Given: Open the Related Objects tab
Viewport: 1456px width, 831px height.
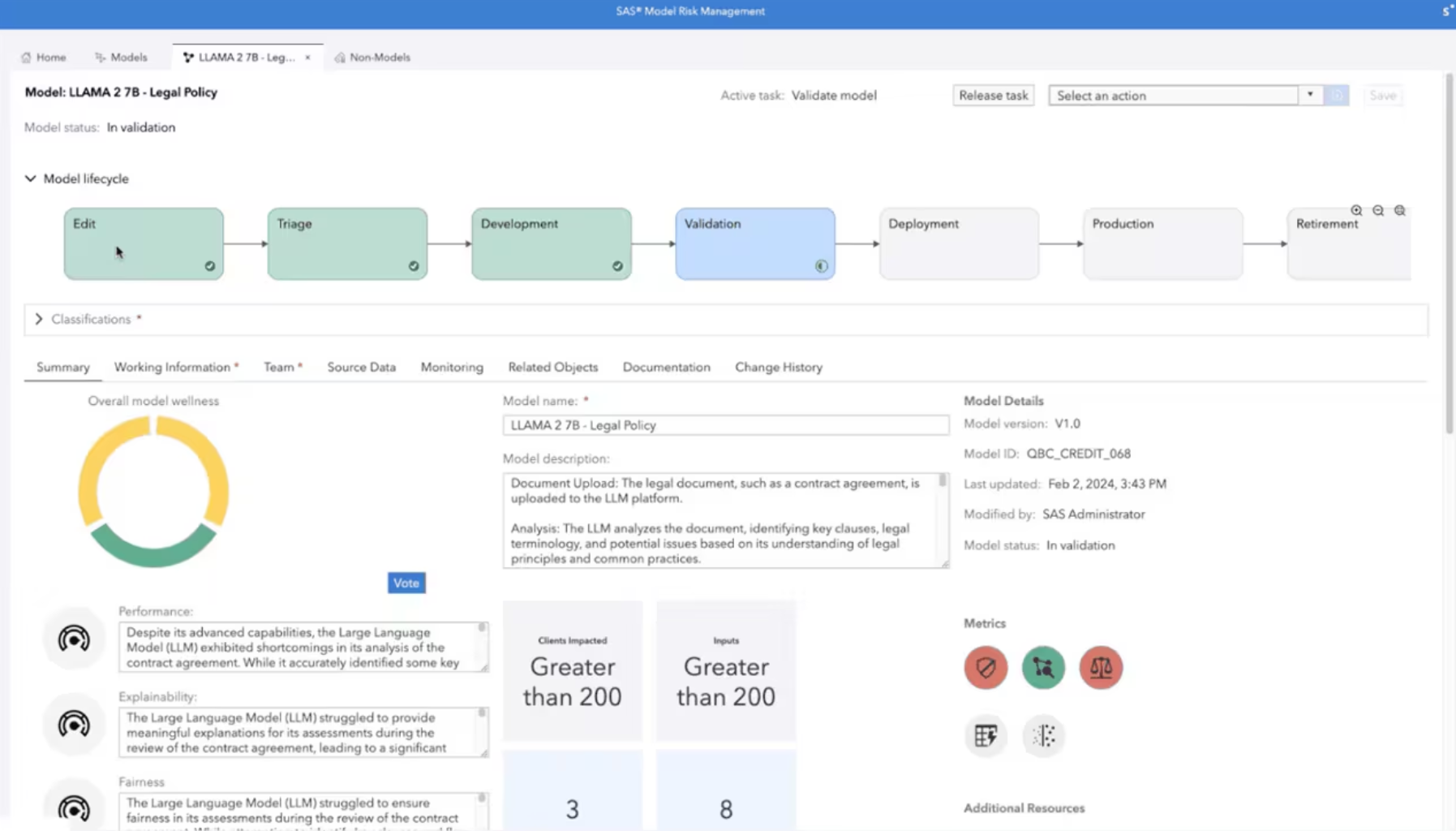Looking at the screenshot, I should point(553,367).
